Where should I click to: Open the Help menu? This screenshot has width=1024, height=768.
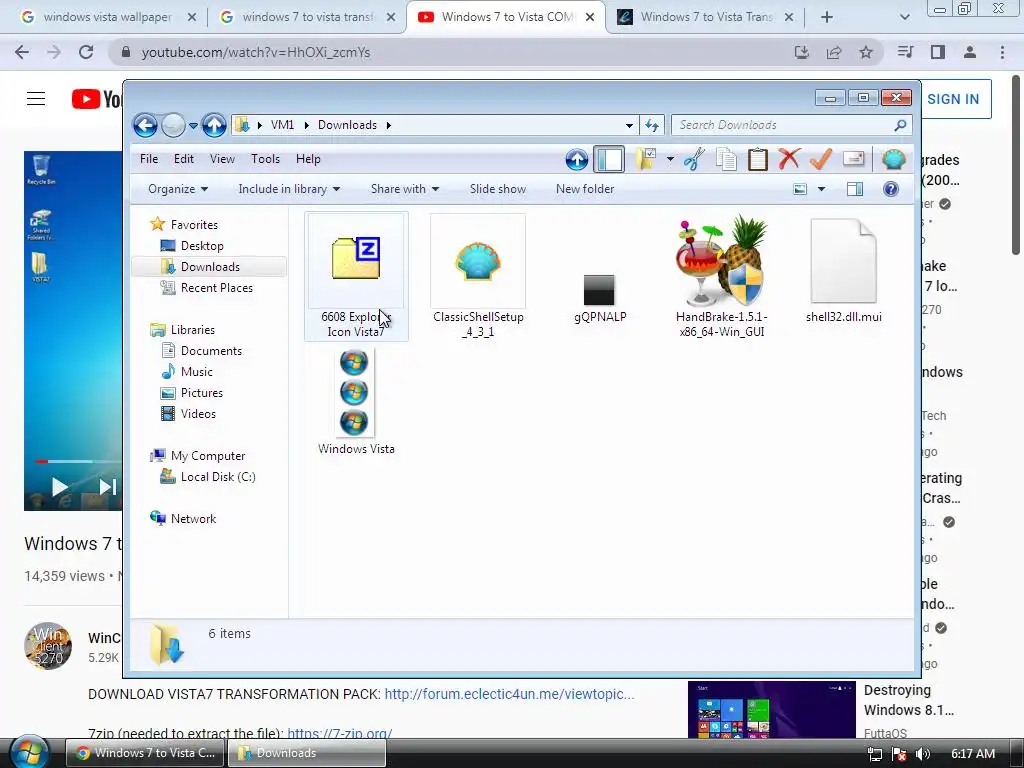pos(308,159)
